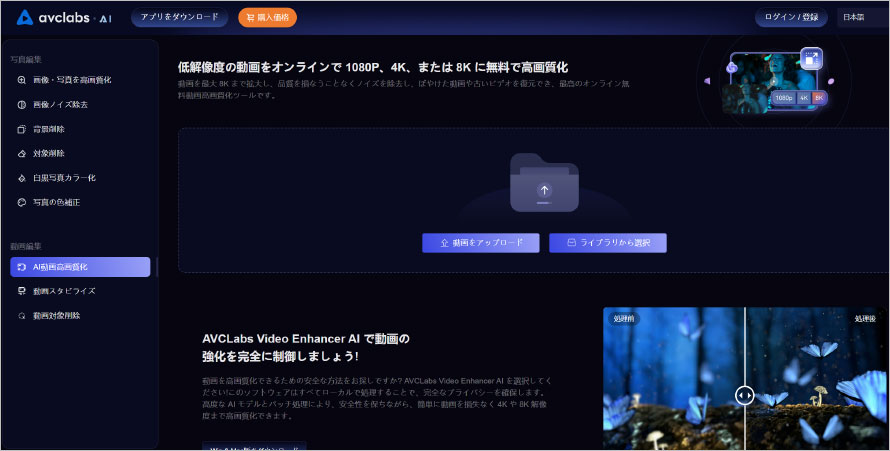
Task: Click the アプリをダウンロード button
Action: [179, 17]
